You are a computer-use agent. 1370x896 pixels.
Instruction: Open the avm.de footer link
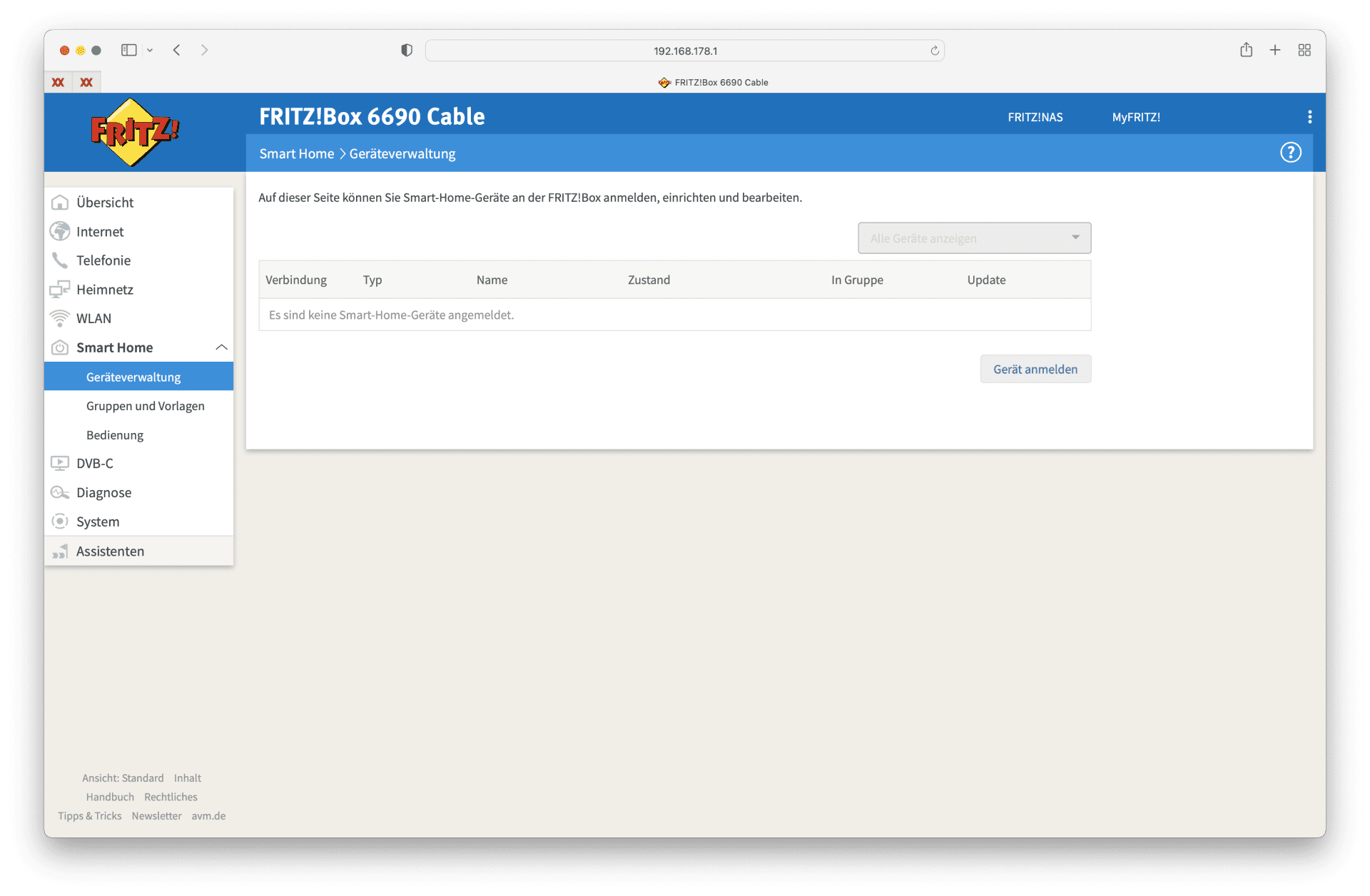208,816
